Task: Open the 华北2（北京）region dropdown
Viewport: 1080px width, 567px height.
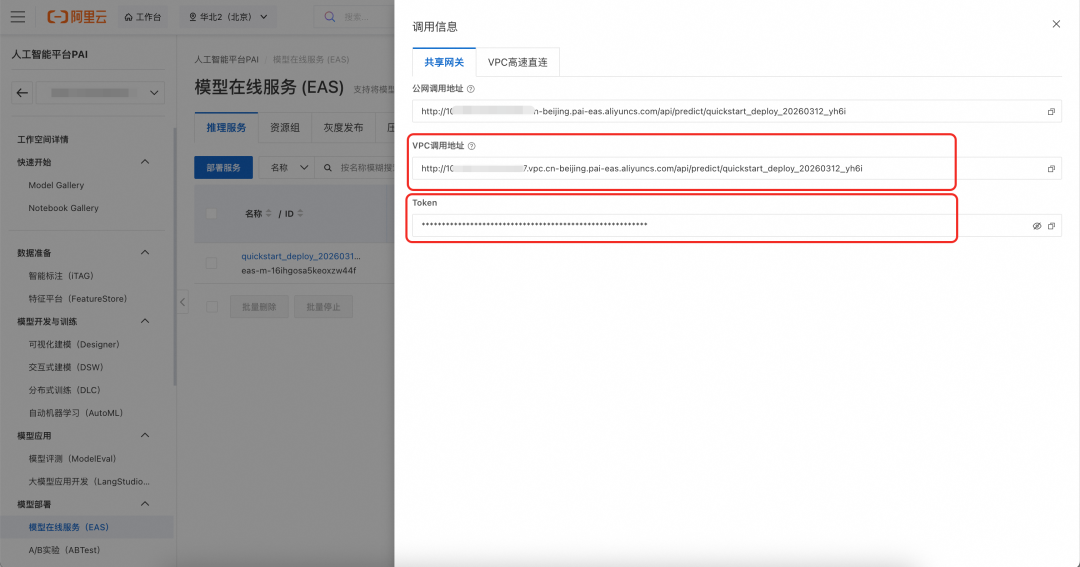Action: click(x=228, y=17)
